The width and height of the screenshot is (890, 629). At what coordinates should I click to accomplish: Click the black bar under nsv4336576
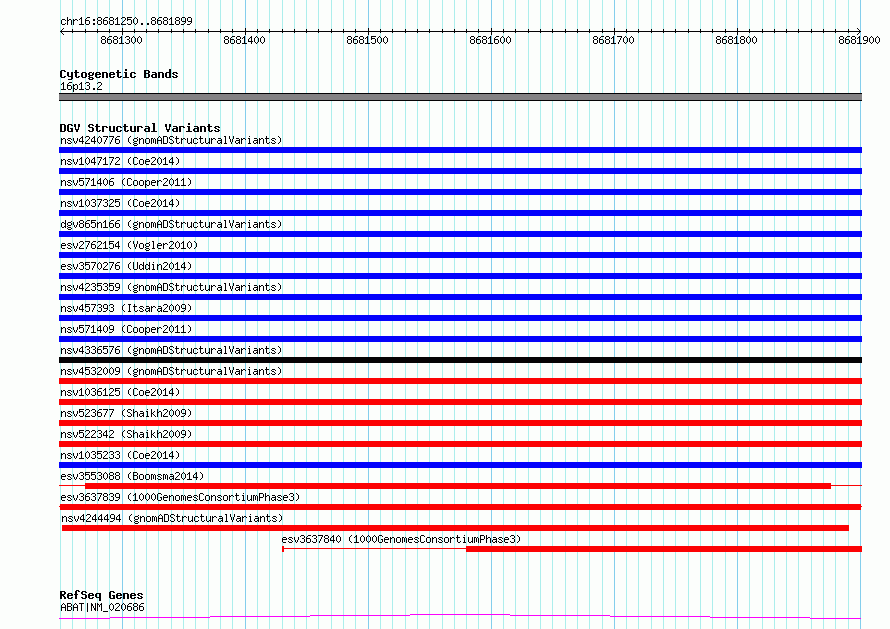(460, 360)
